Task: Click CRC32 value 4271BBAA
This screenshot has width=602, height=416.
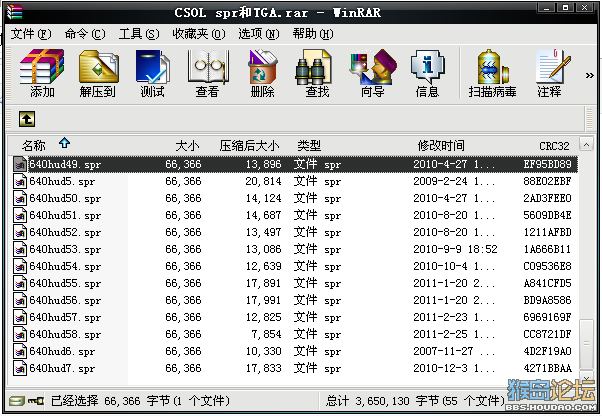Action: click(x=547, y=368)
